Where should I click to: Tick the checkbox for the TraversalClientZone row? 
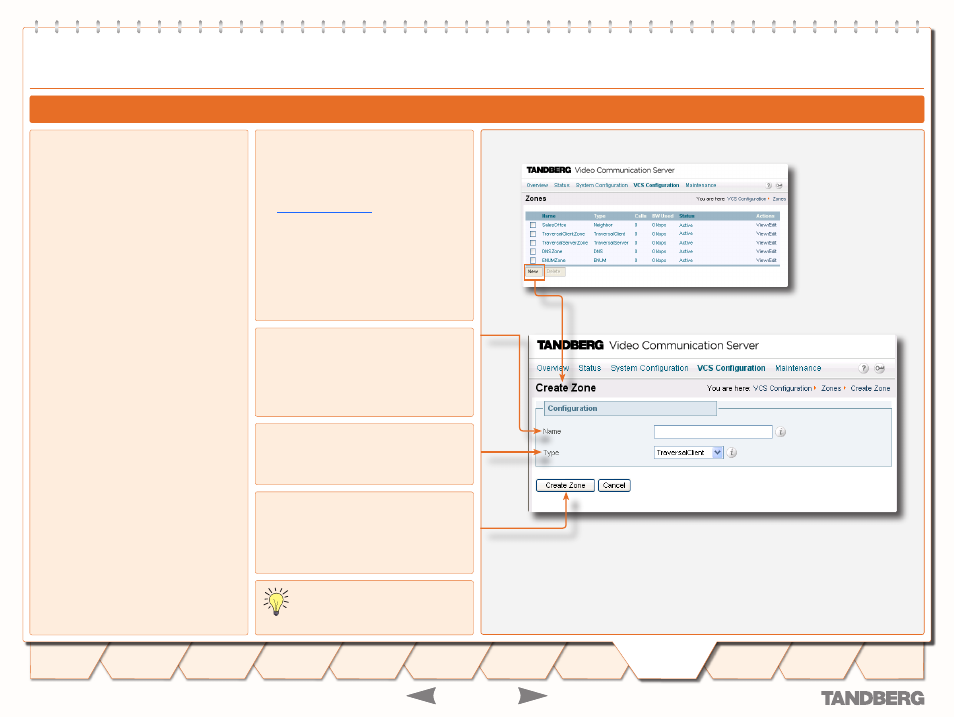[x=533, y=234]
